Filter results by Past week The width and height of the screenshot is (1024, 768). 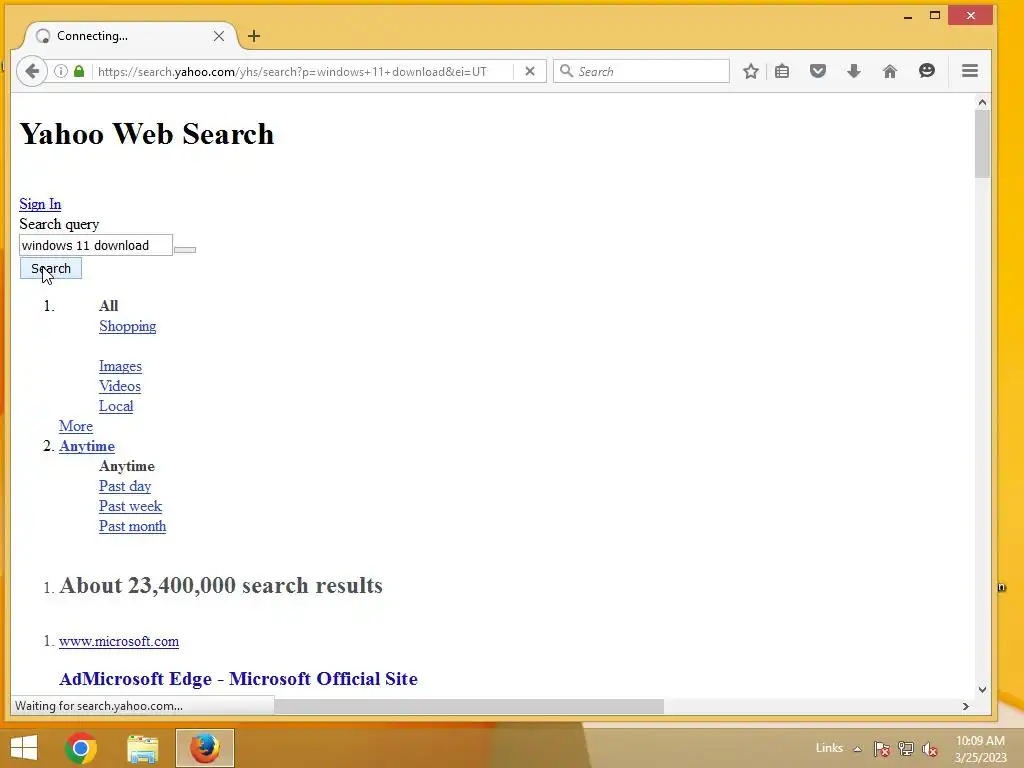click(x=131, y=506)
